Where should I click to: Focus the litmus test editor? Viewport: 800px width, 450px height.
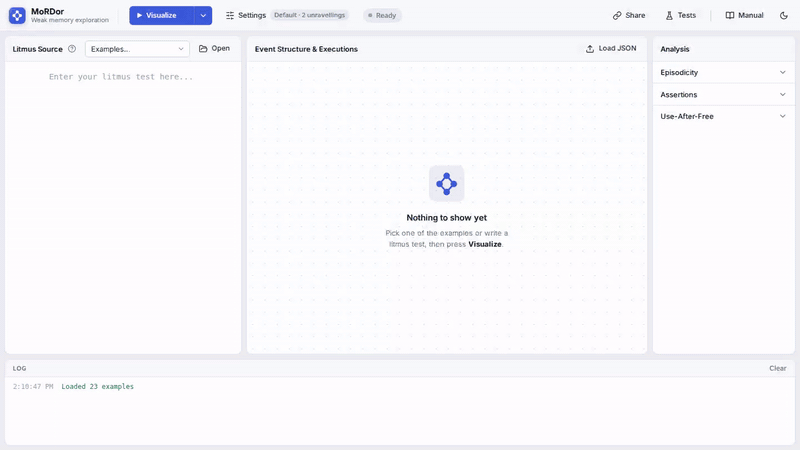point(123,207)
